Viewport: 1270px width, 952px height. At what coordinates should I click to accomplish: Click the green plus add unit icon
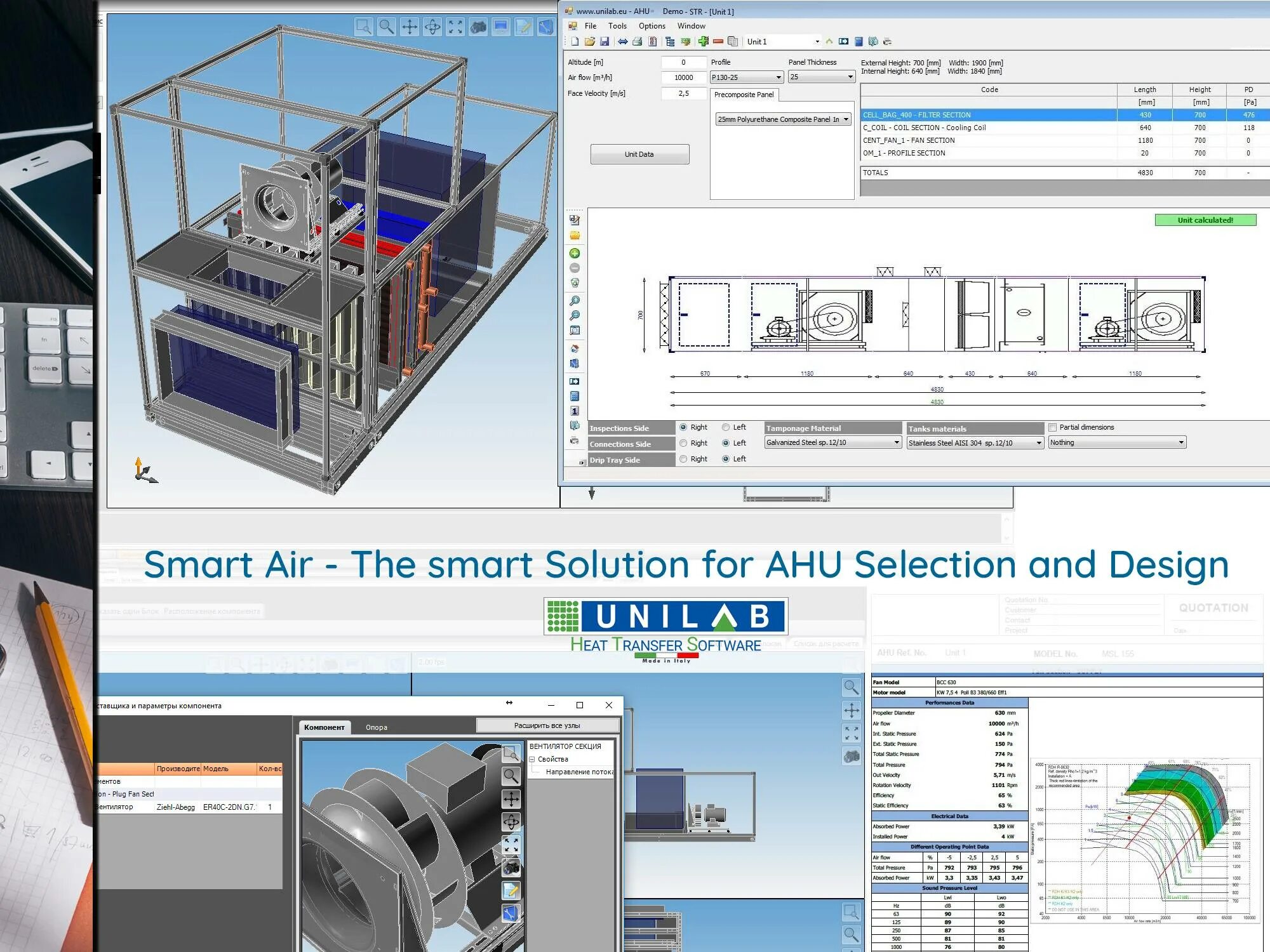point(703,42)
